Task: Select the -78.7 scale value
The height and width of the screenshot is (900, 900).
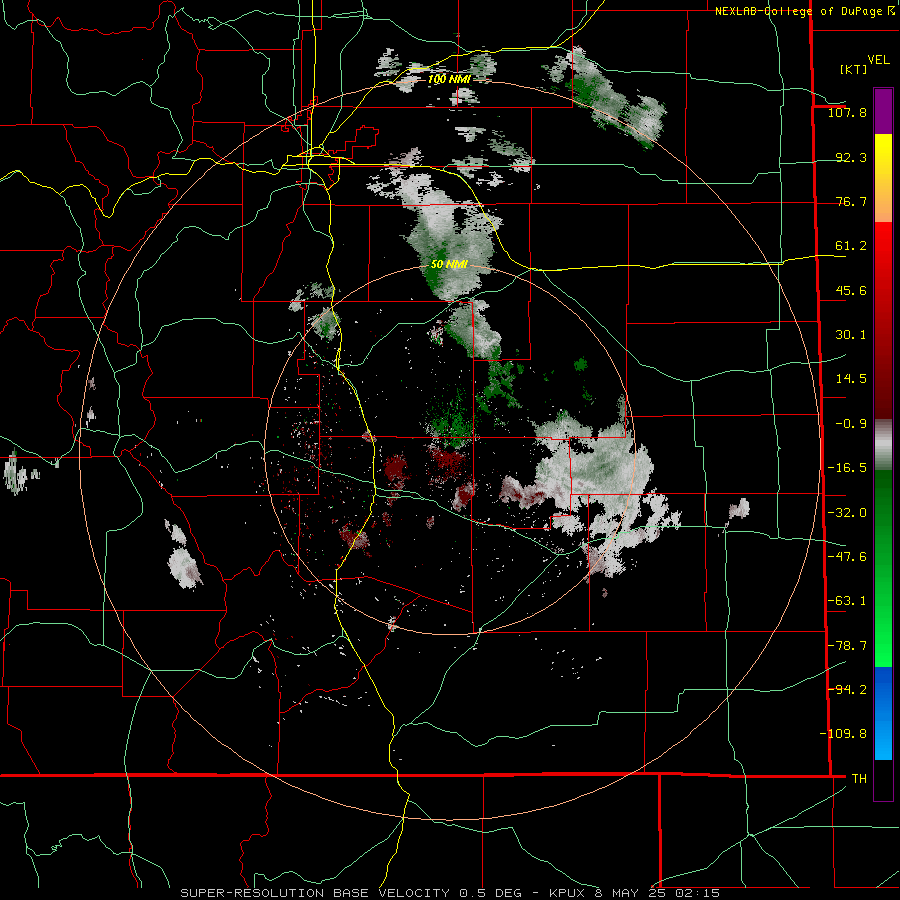Action: tap(847, 646)
